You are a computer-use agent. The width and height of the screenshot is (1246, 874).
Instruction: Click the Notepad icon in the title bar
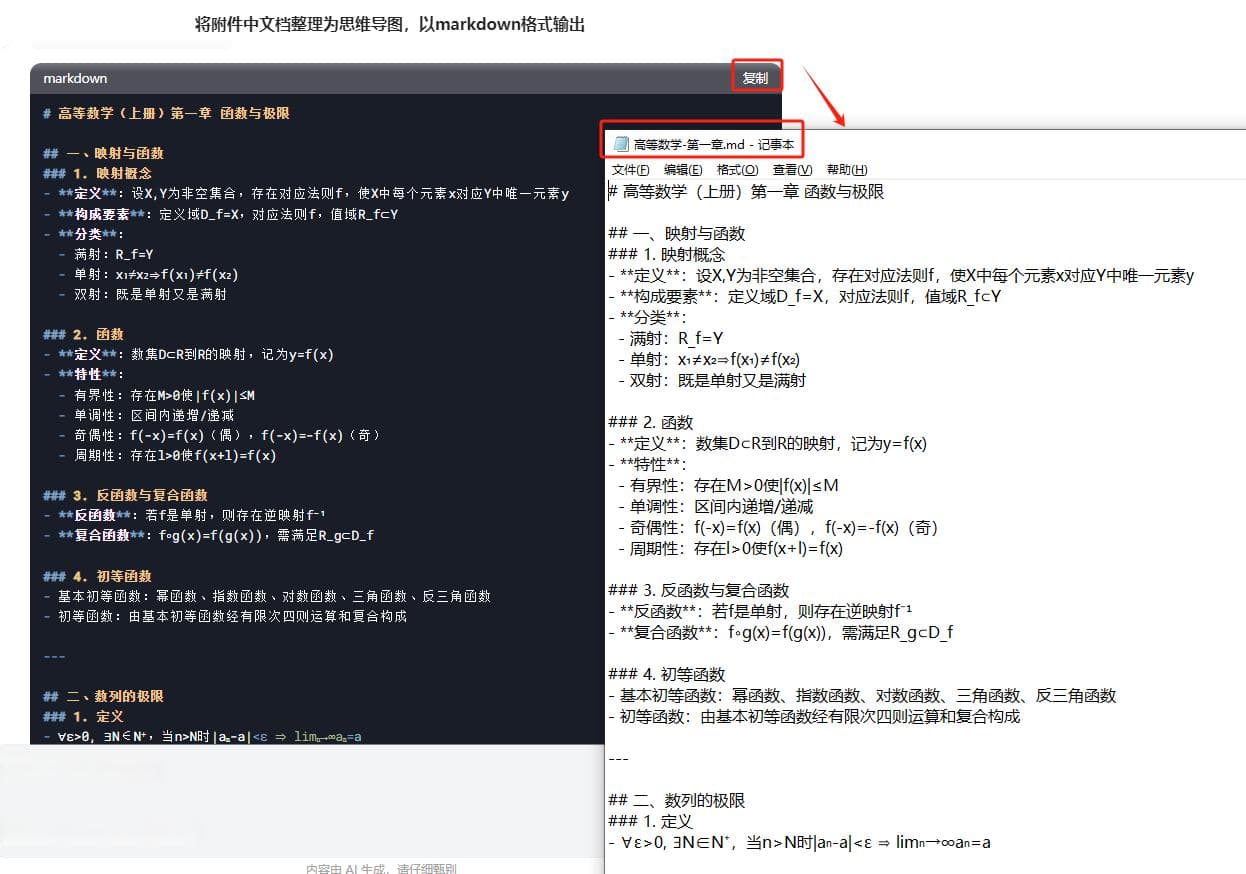[x=621, y=145]
